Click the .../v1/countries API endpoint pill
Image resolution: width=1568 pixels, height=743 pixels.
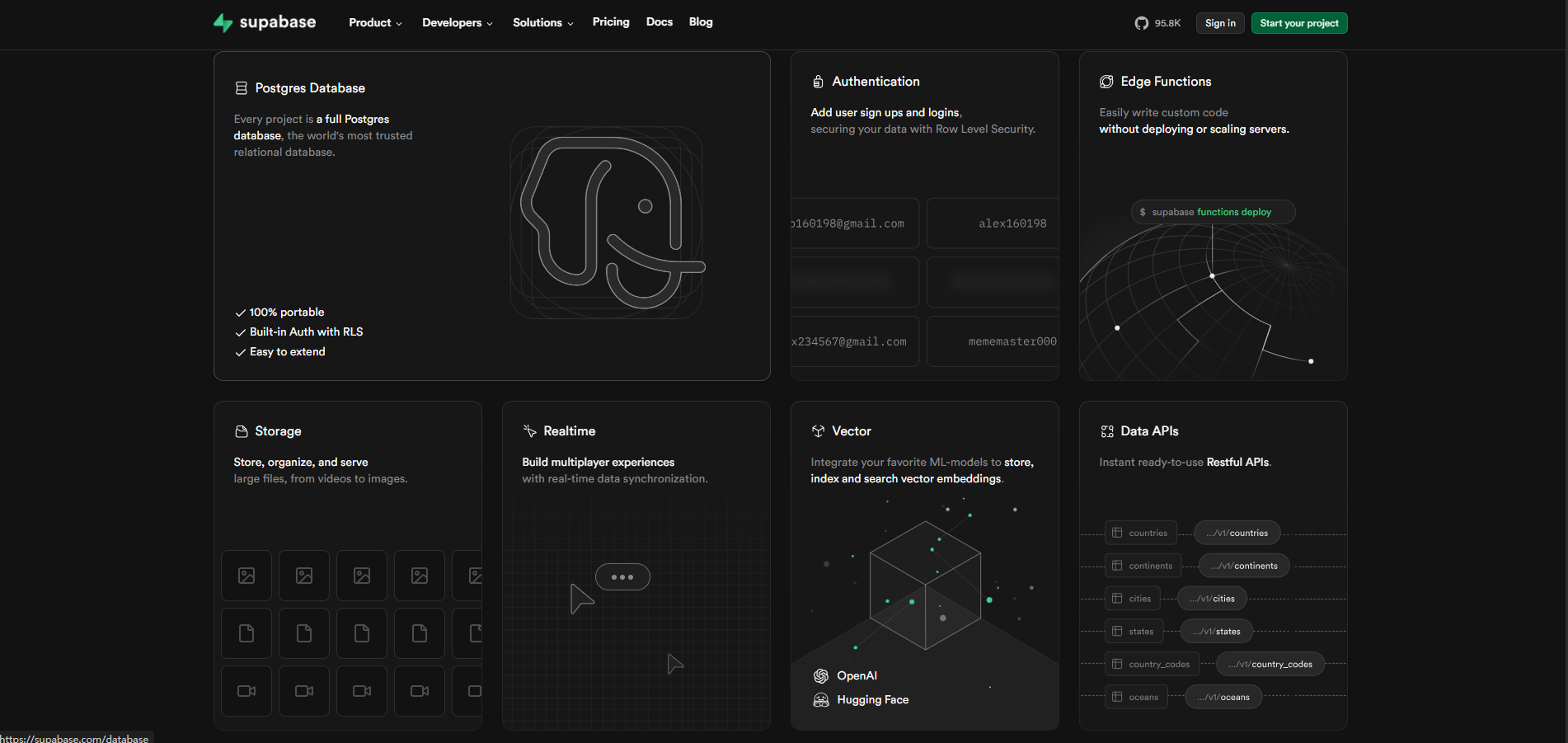tap(1237, 534)
